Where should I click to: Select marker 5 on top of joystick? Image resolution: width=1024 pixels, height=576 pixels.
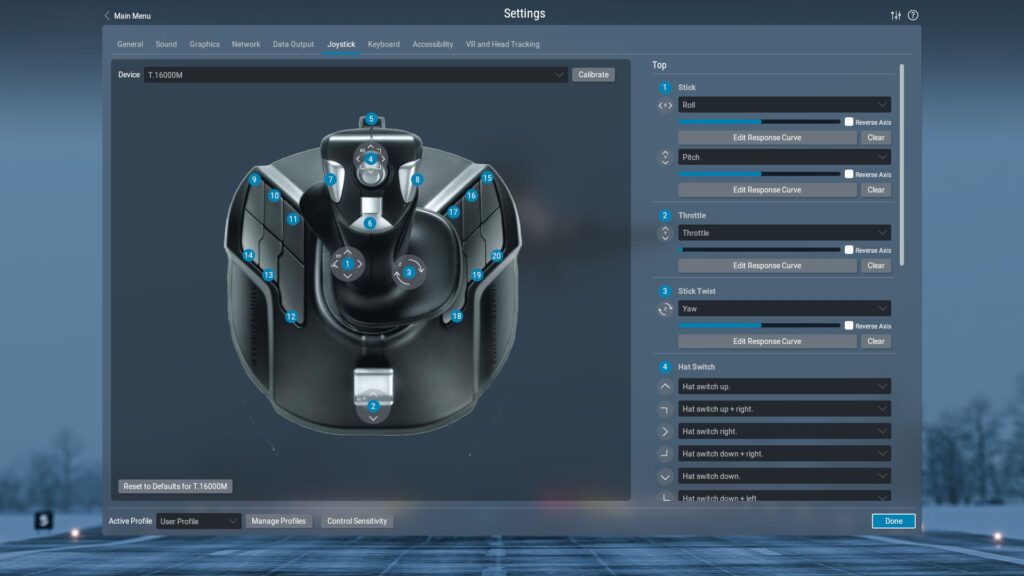point(371,119)
